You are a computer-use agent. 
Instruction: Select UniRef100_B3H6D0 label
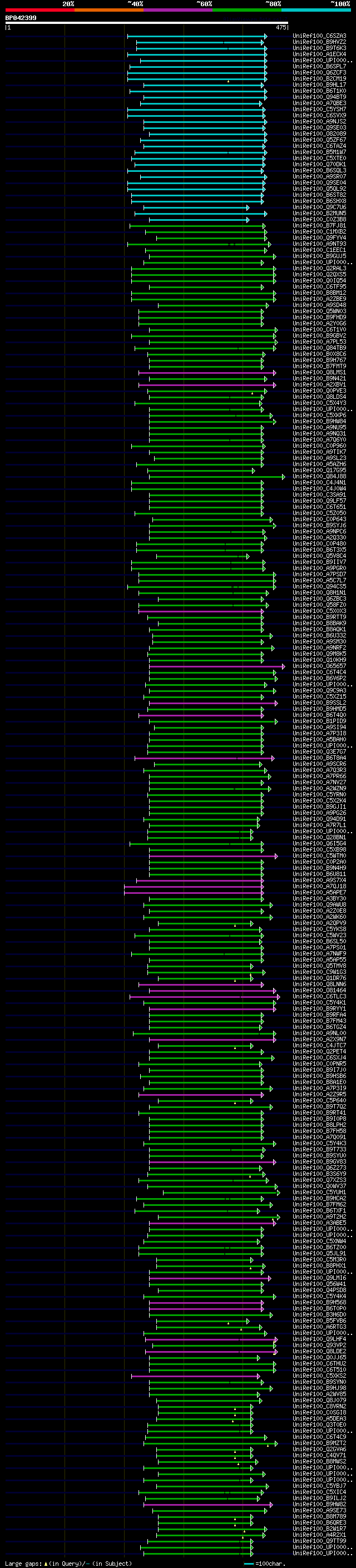point(319,1315)
